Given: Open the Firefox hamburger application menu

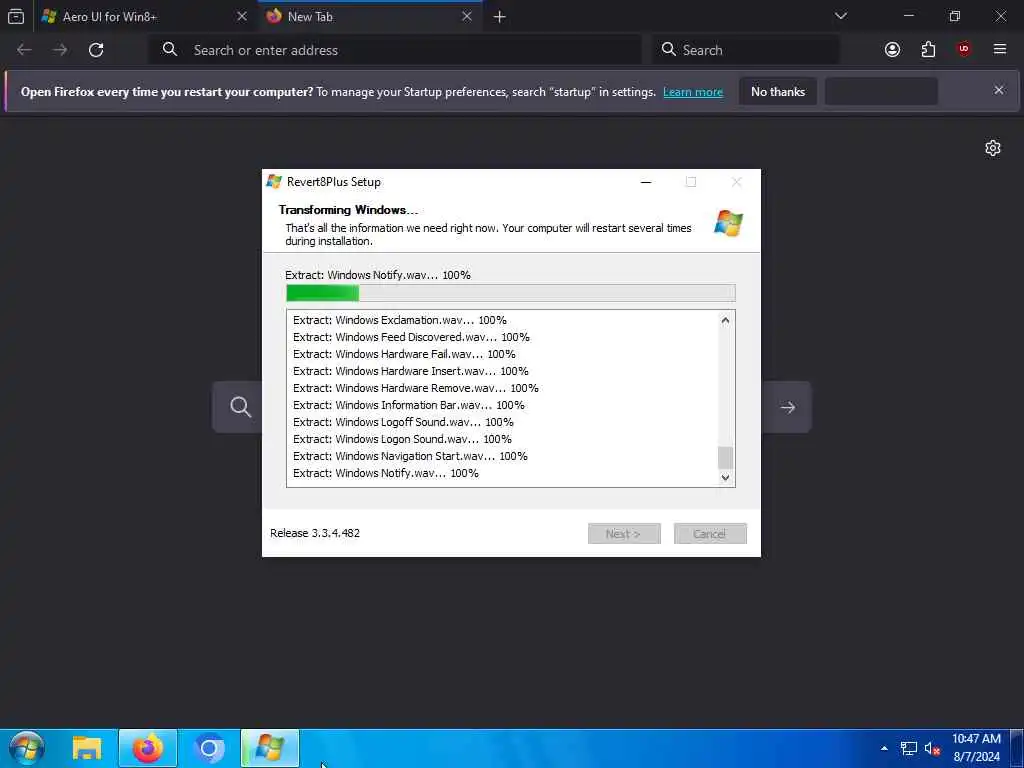Looking at the screenshot, I should [x=1000, y=49].
